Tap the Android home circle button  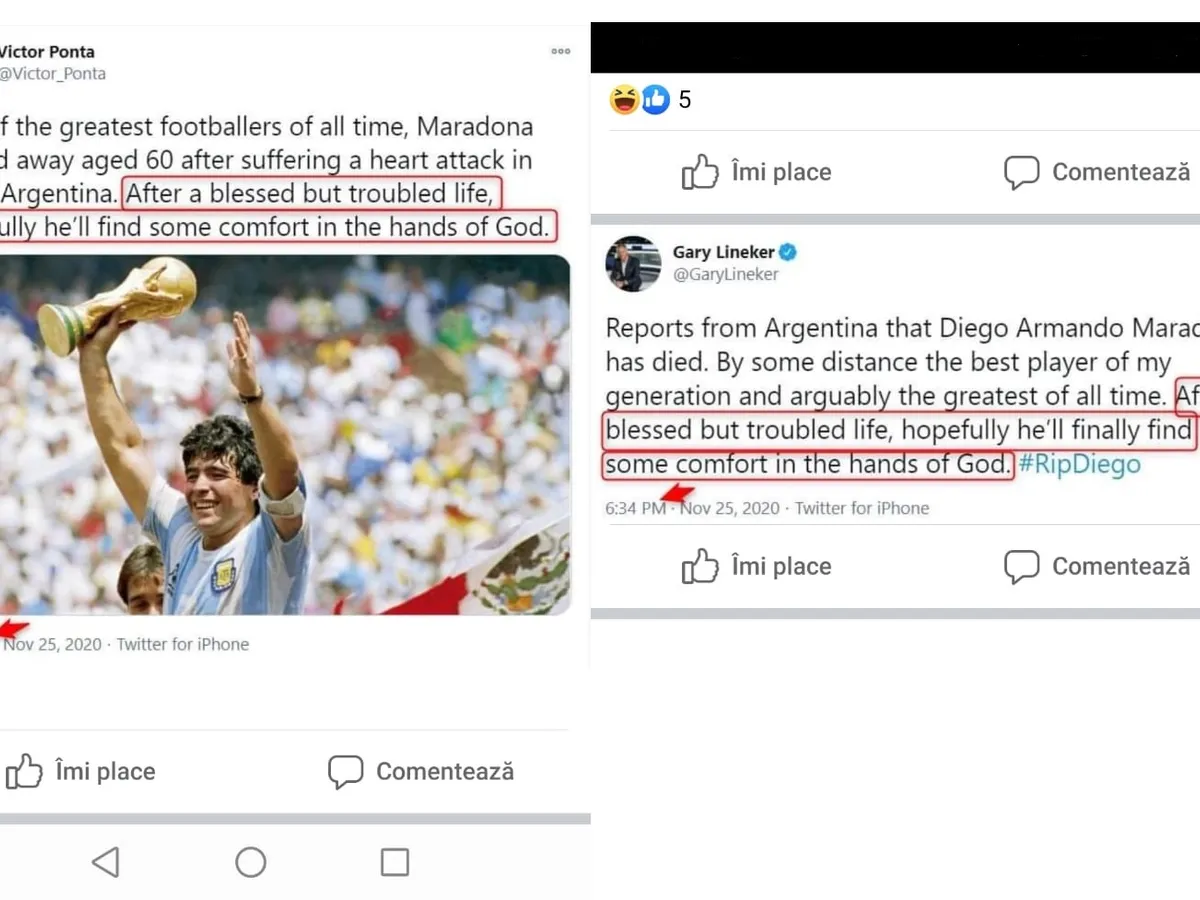tap(250, 862)
